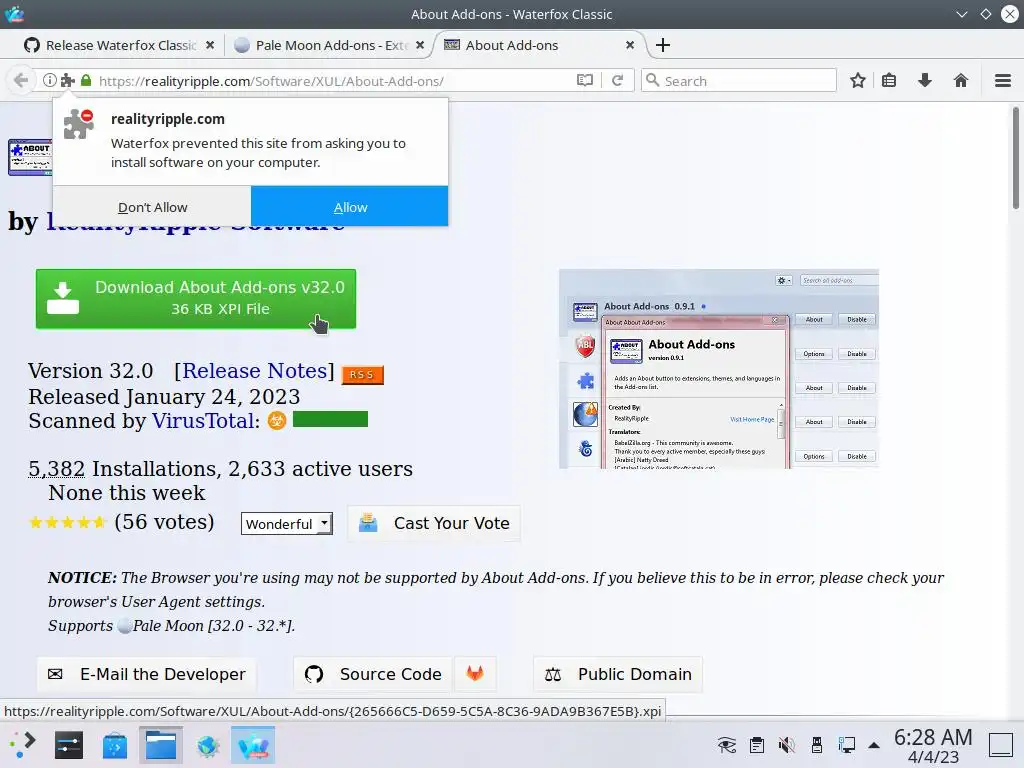Open the globe web browser taskbar icon
1024x768 pixels.
pos(208,745)
